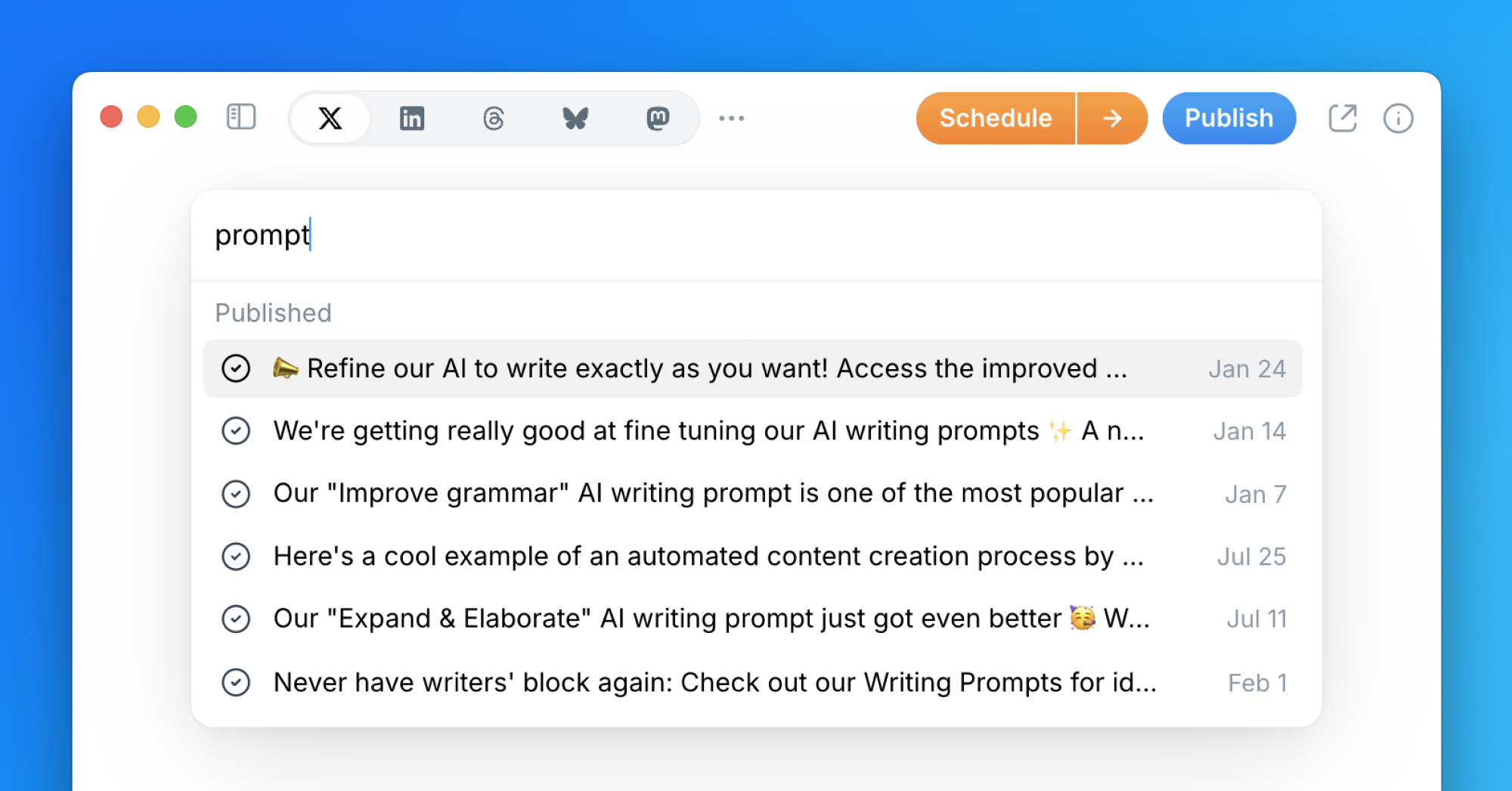
Task: Select the Bluesky butterfly icon
Action: click(575, 118)
